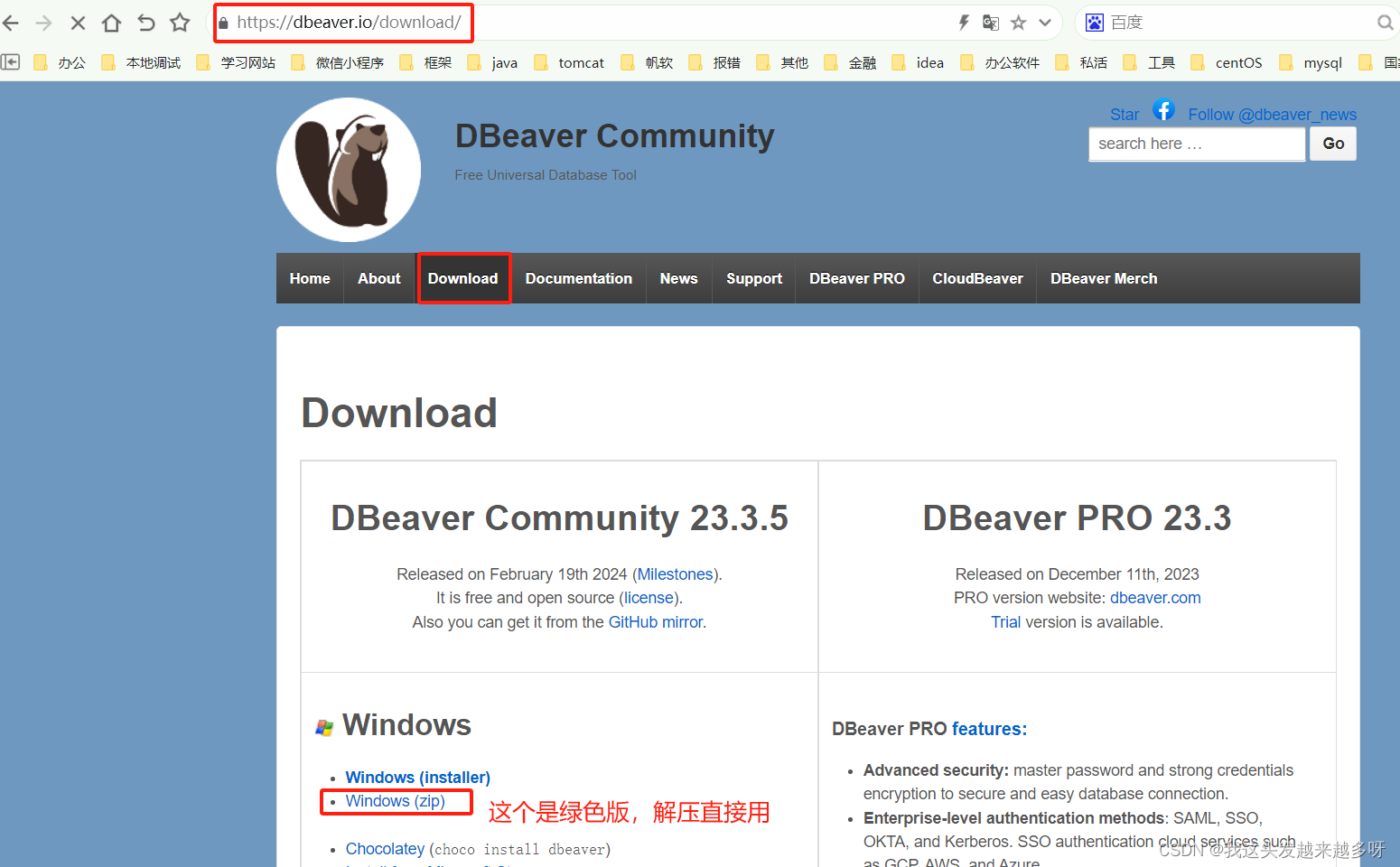This screenshot has width=1400, height=867.
Task: Open the Chocolatey link
Action: (385, 849)
